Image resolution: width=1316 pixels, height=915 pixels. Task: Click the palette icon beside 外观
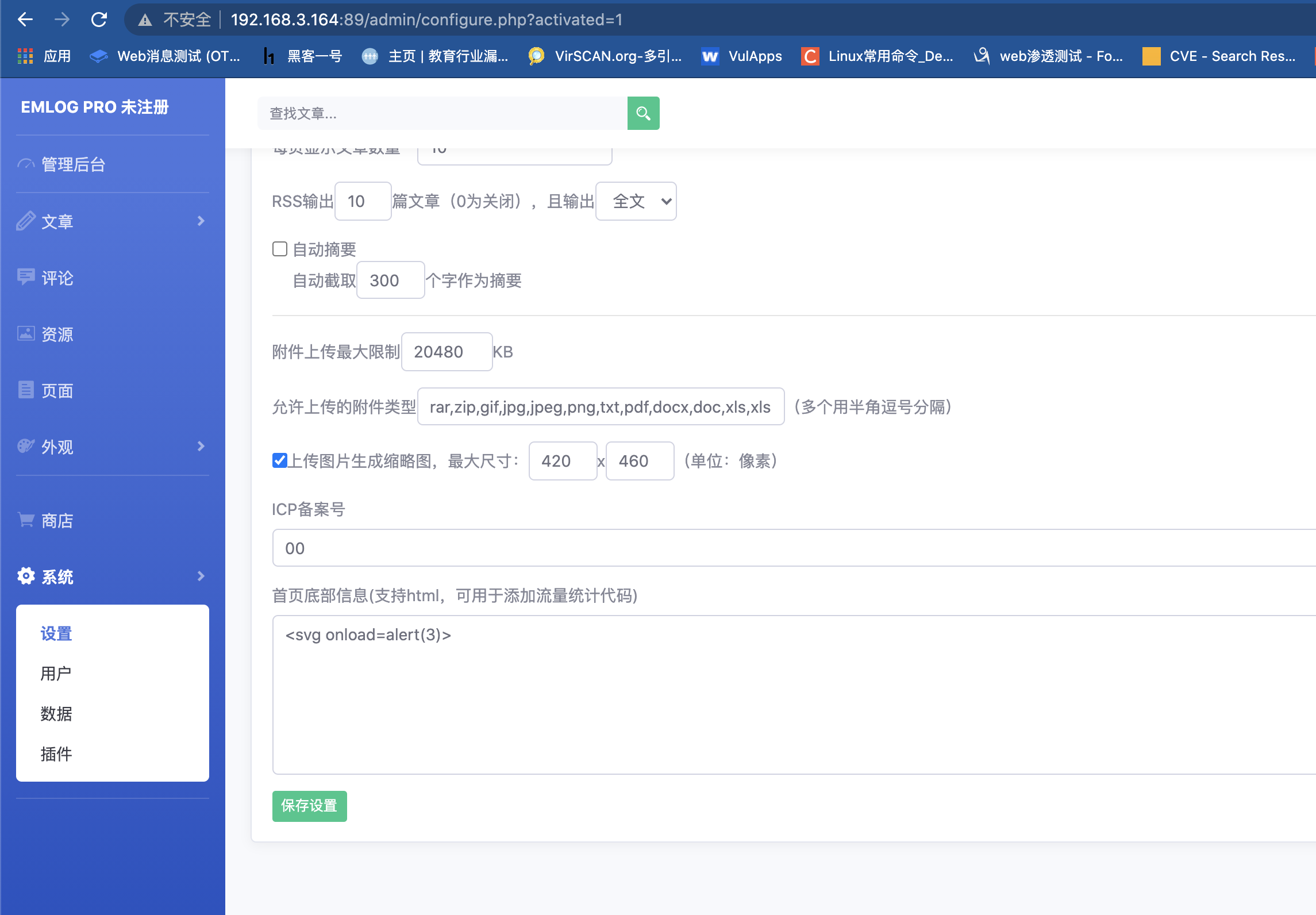(x=26, y=447)
